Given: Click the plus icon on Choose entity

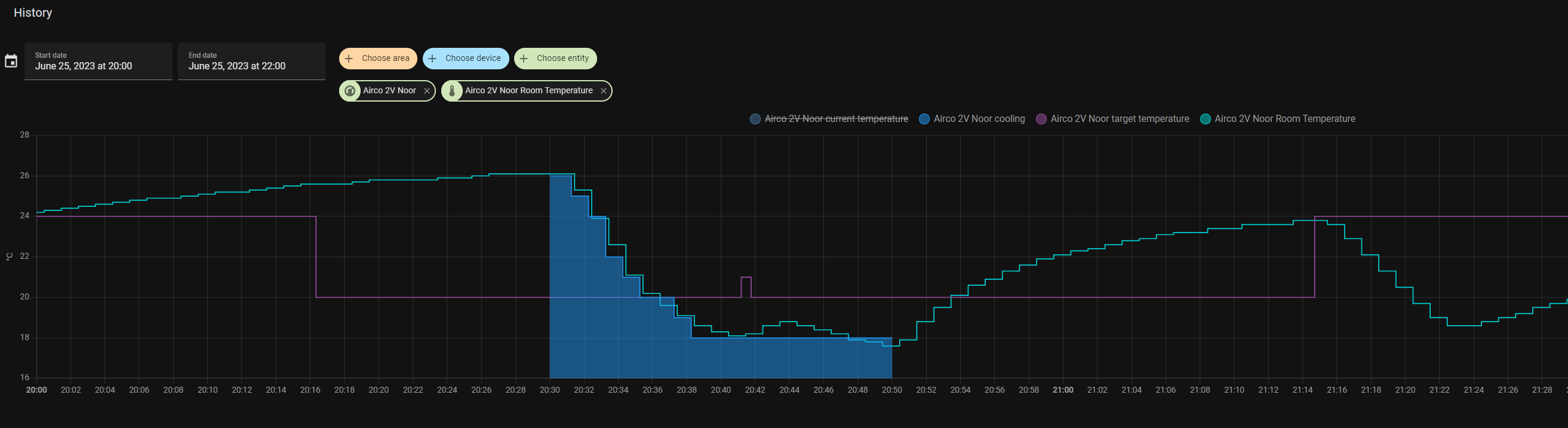Looking at the screenshot, I should point(524,59).
